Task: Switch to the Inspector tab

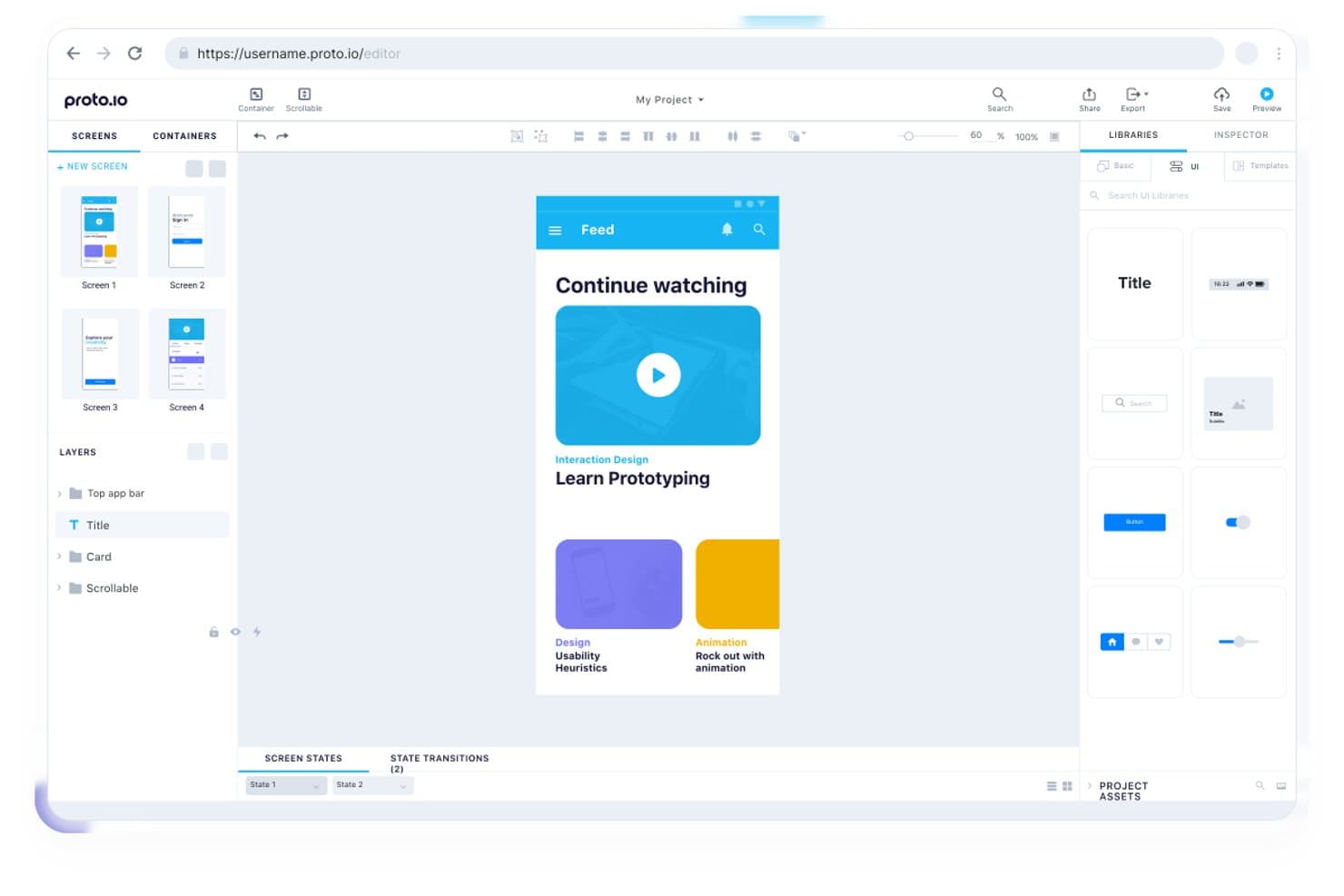Action: tap(1240, 135)
